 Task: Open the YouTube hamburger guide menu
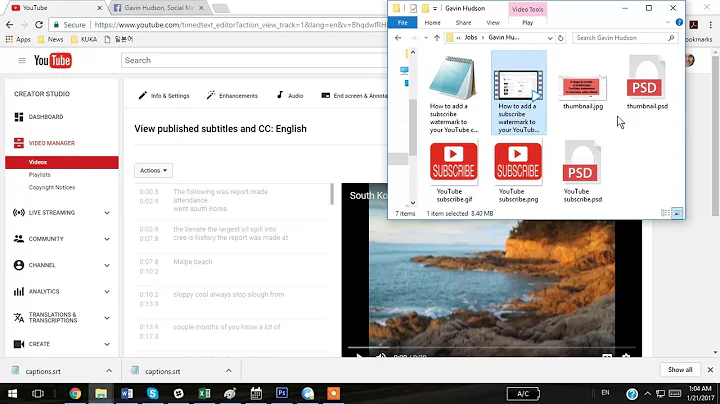22,60
